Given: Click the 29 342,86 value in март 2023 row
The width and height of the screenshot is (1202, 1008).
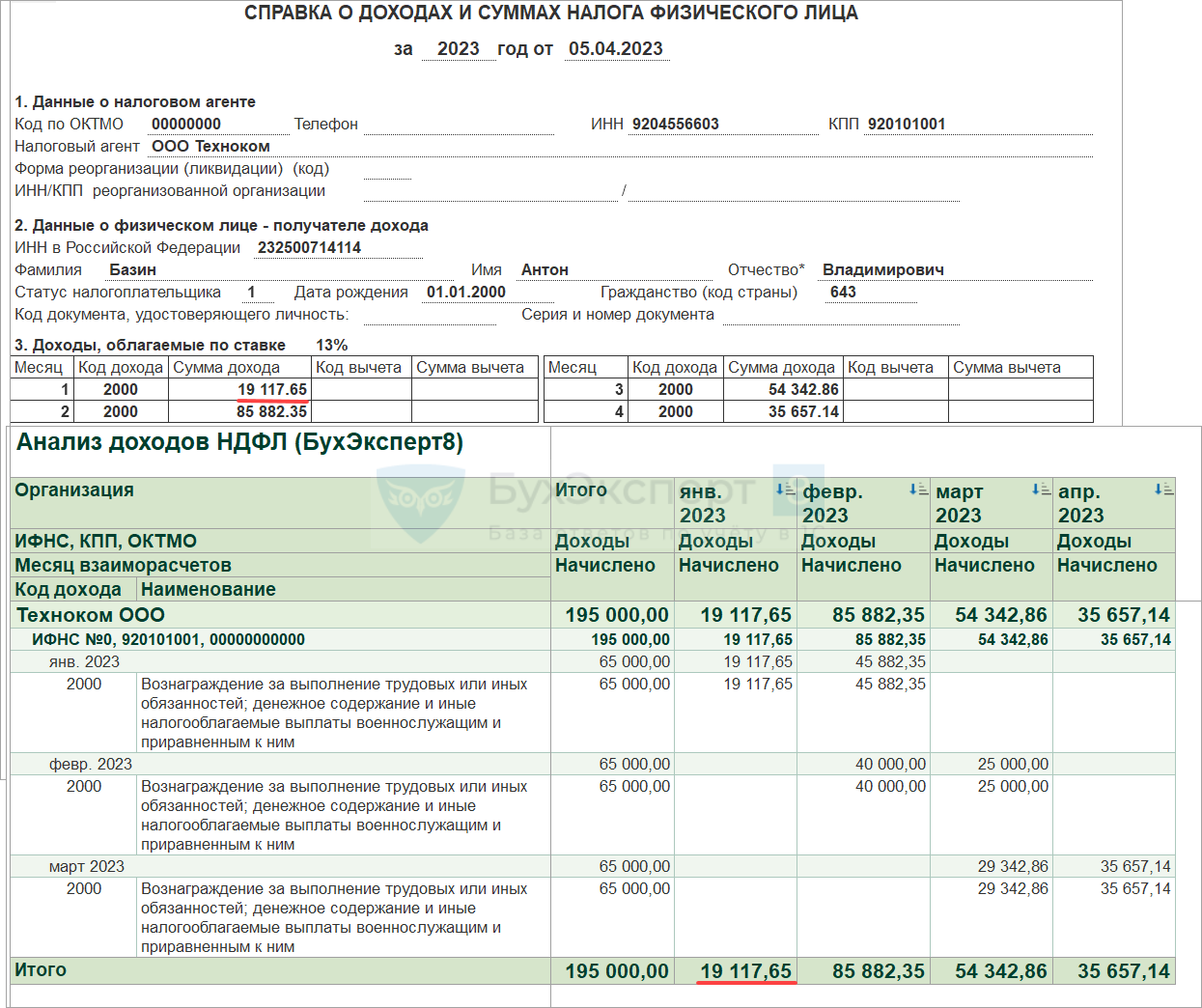Looking at the screenshot, I should [1013, 866].
